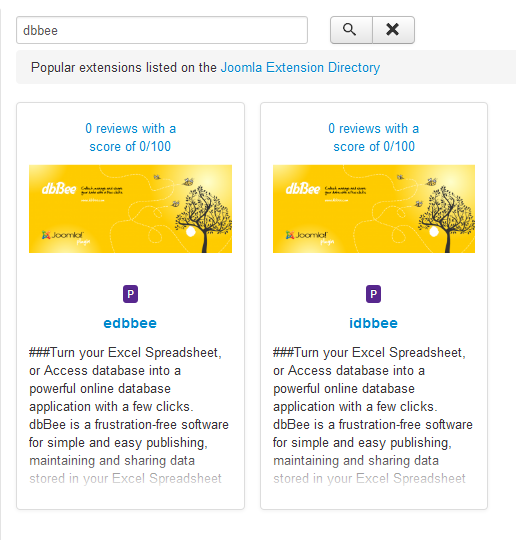
Task: Click the magnifier search button
Action: [x=351, y=30]
